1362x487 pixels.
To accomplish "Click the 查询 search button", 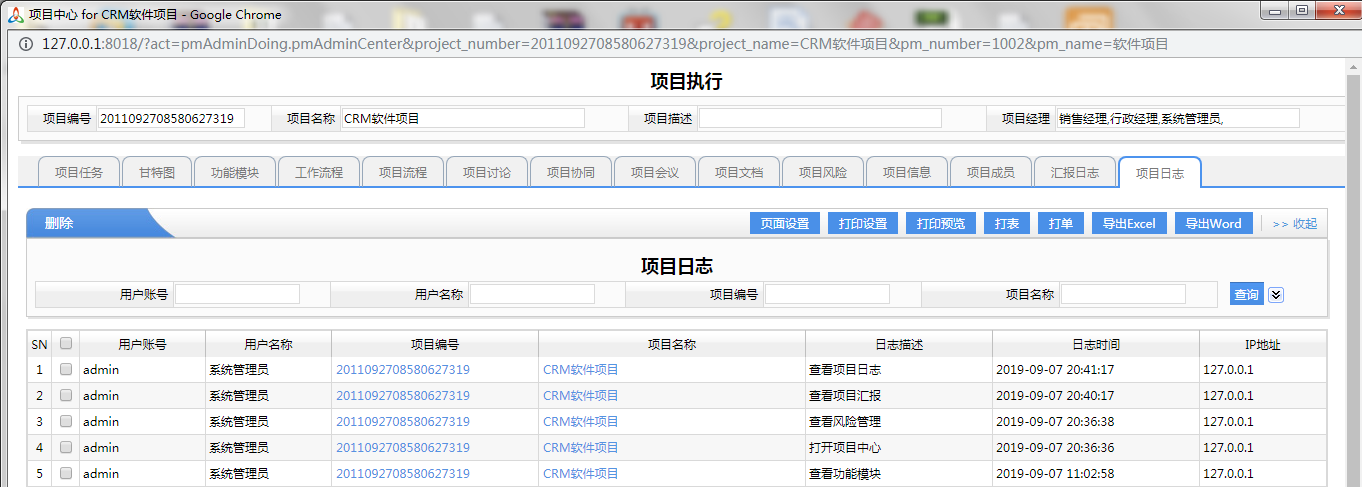I will click(1246, 295).
